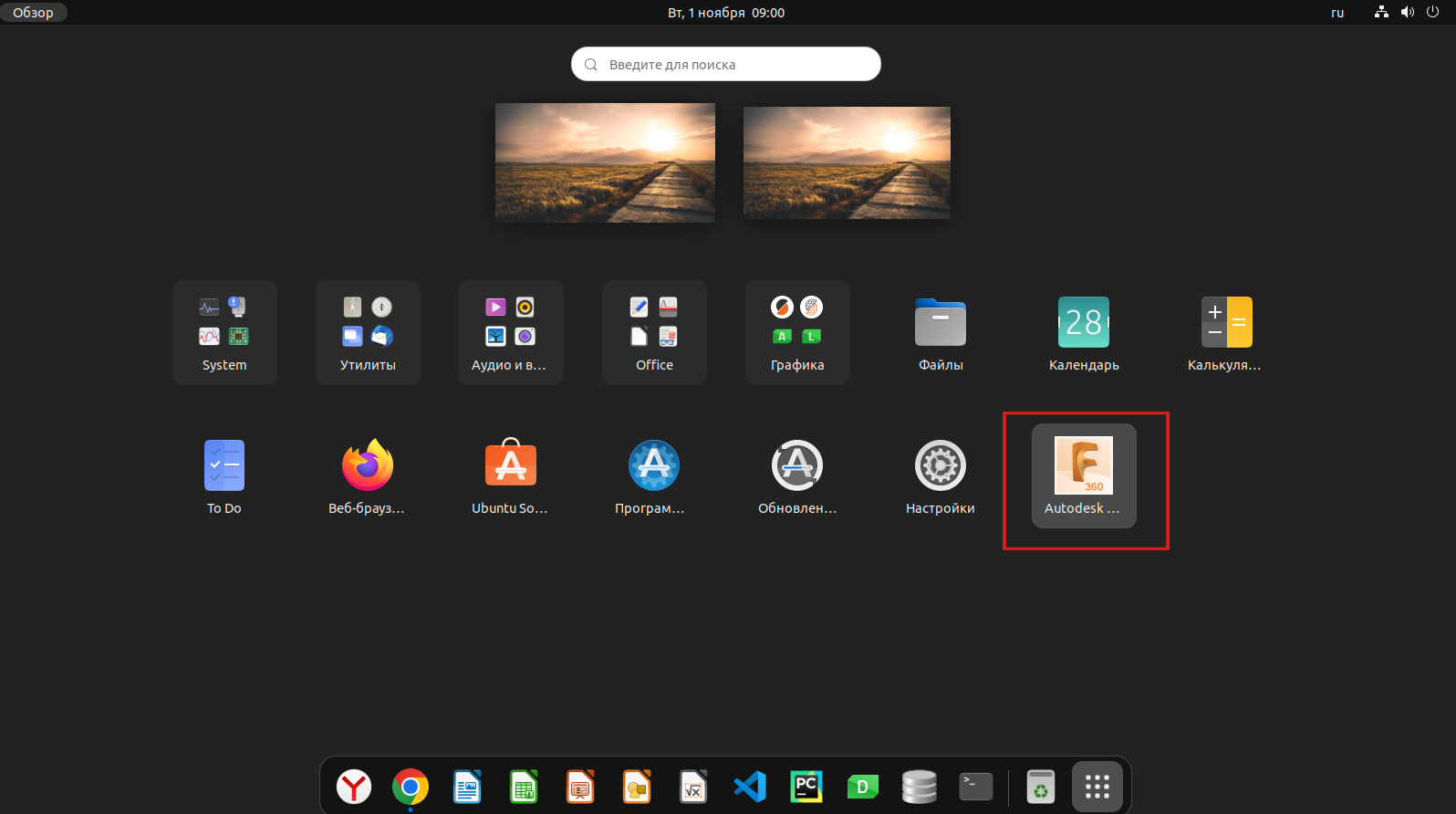
Task: Launch LibreOffice Math from the dock
Action: pos(693,787)
